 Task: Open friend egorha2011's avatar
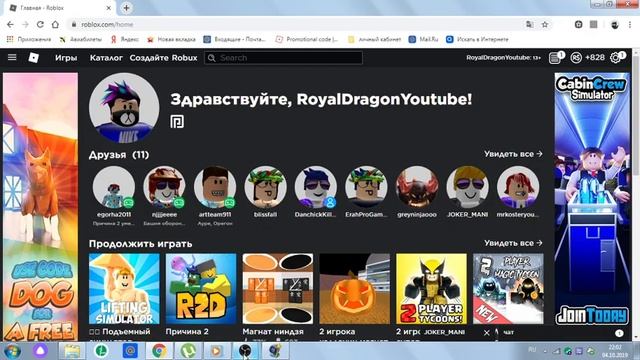[114, 187]
